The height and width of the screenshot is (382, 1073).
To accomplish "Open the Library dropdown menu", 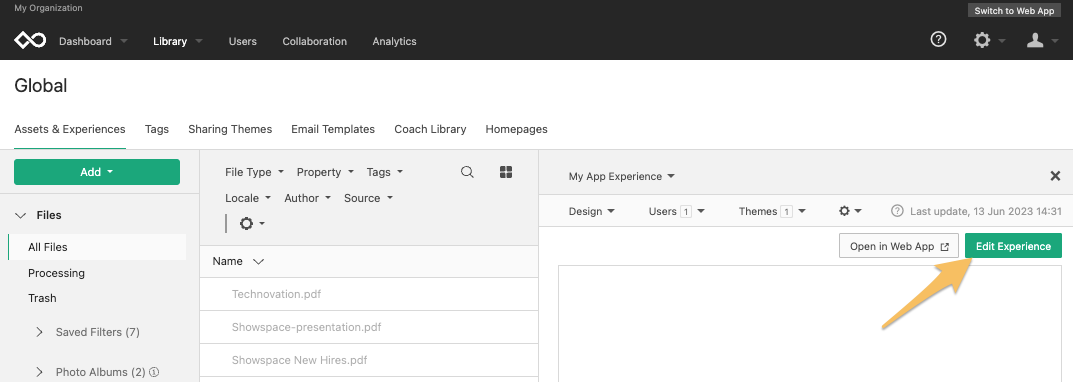I will [178, 41].
